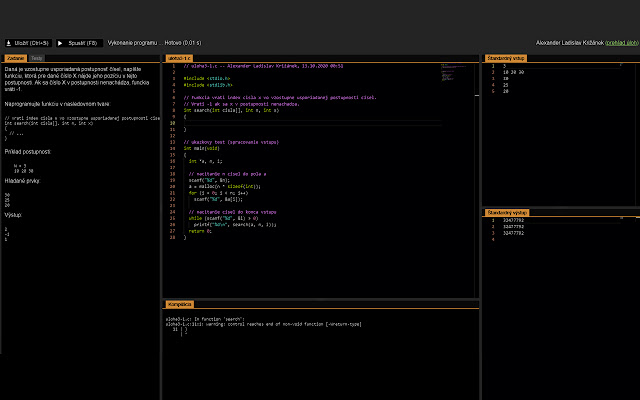Viewport: 640px width, 400px height.
Task: Select the Kompilácia panel tab
Action: click(x=180, y=303)
